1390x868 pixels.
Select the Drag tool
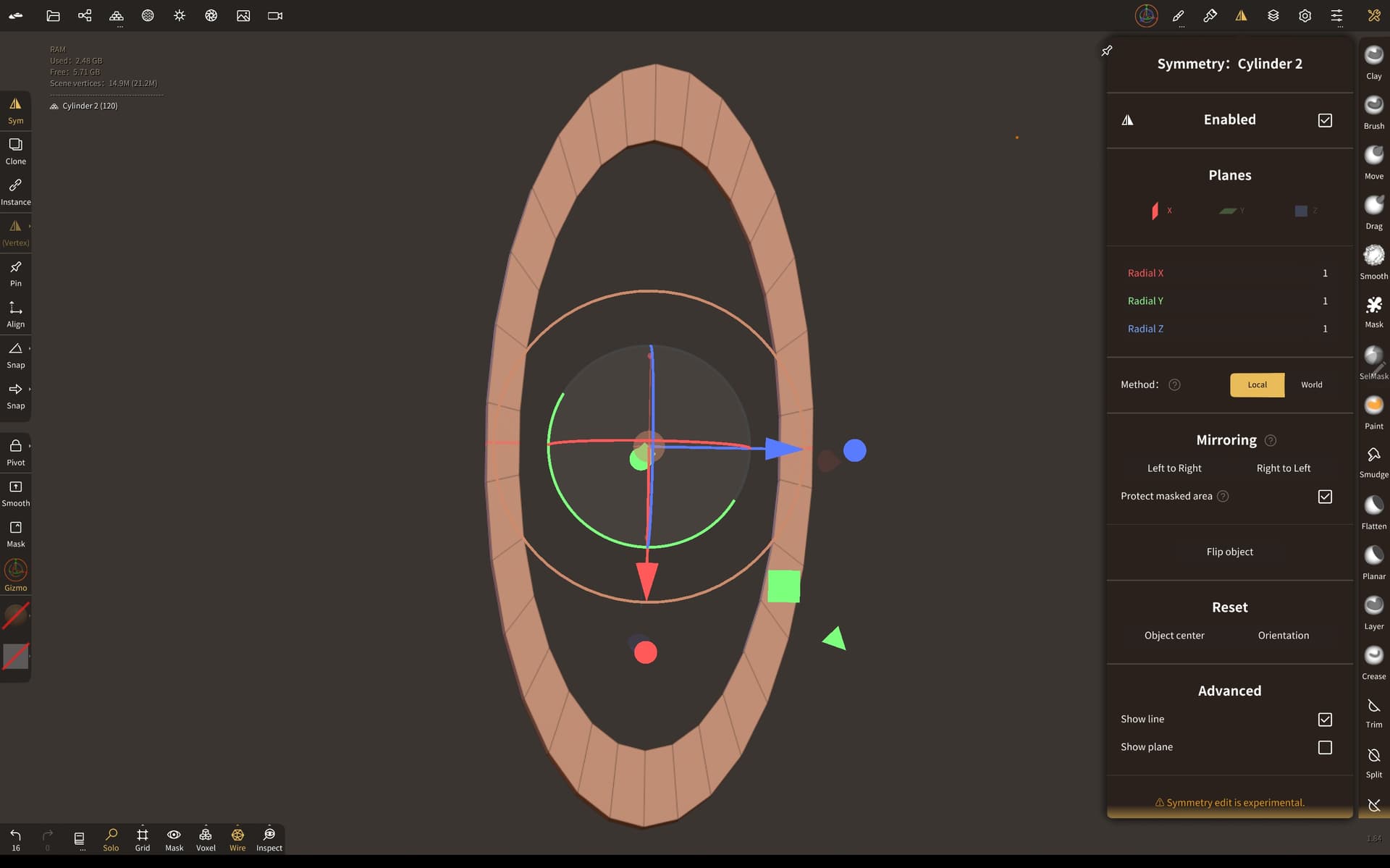pos(1374,212)
